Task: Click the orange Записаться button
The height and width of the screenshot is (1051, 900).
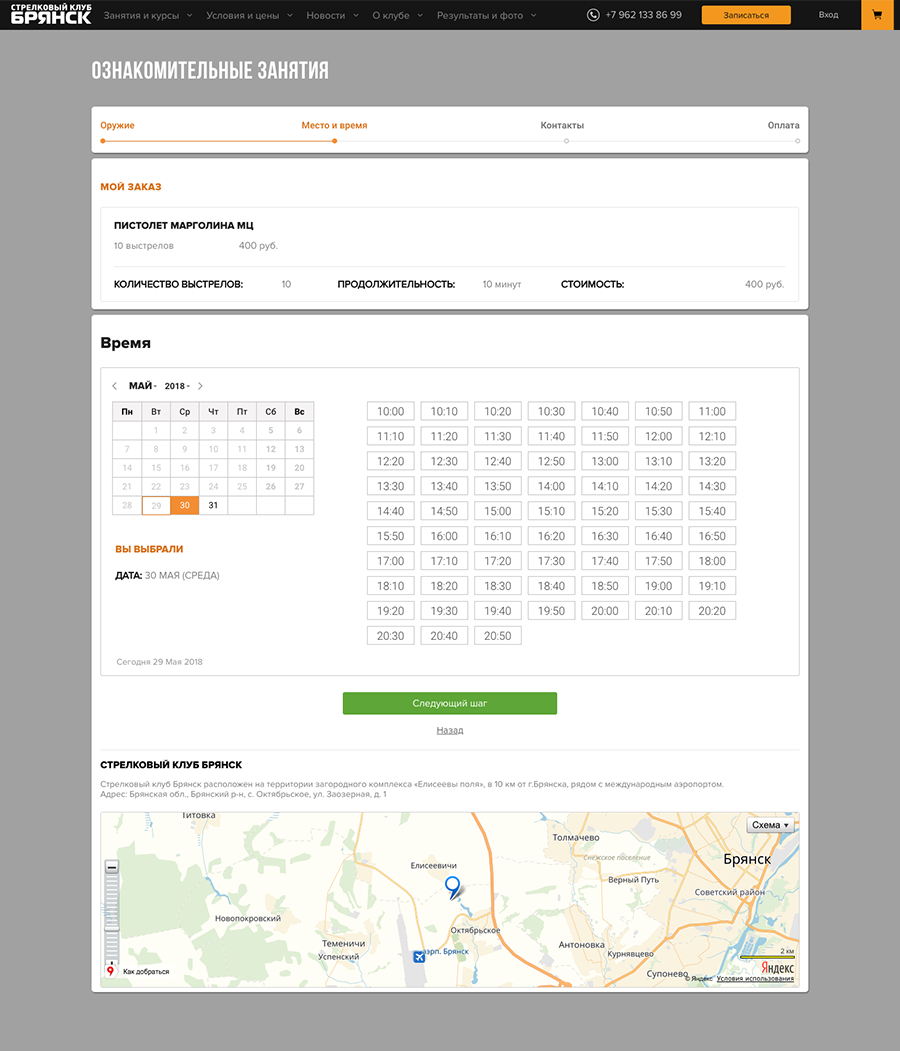Action: coord(746,15)
